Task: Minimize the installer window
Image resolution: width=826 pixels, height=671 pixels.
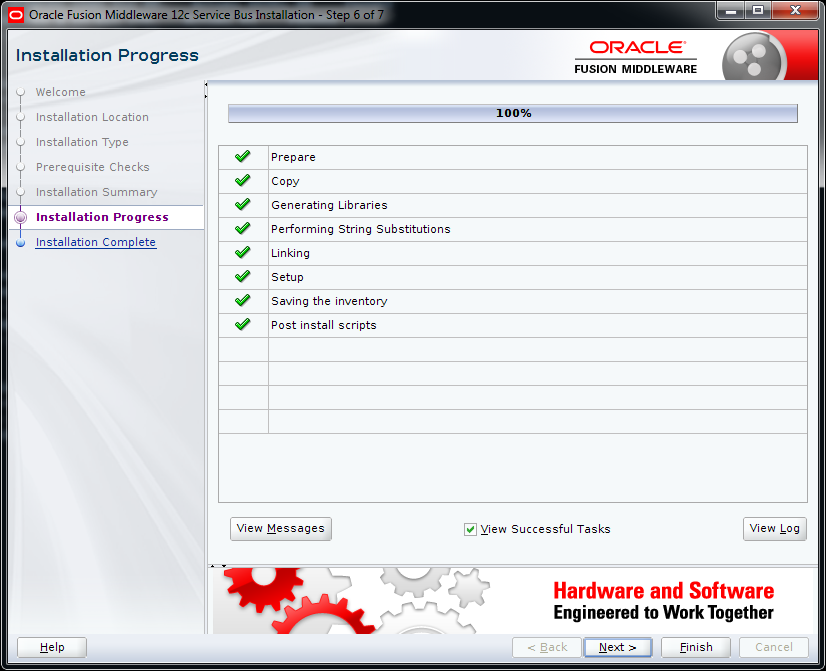Action: [731, 11]
